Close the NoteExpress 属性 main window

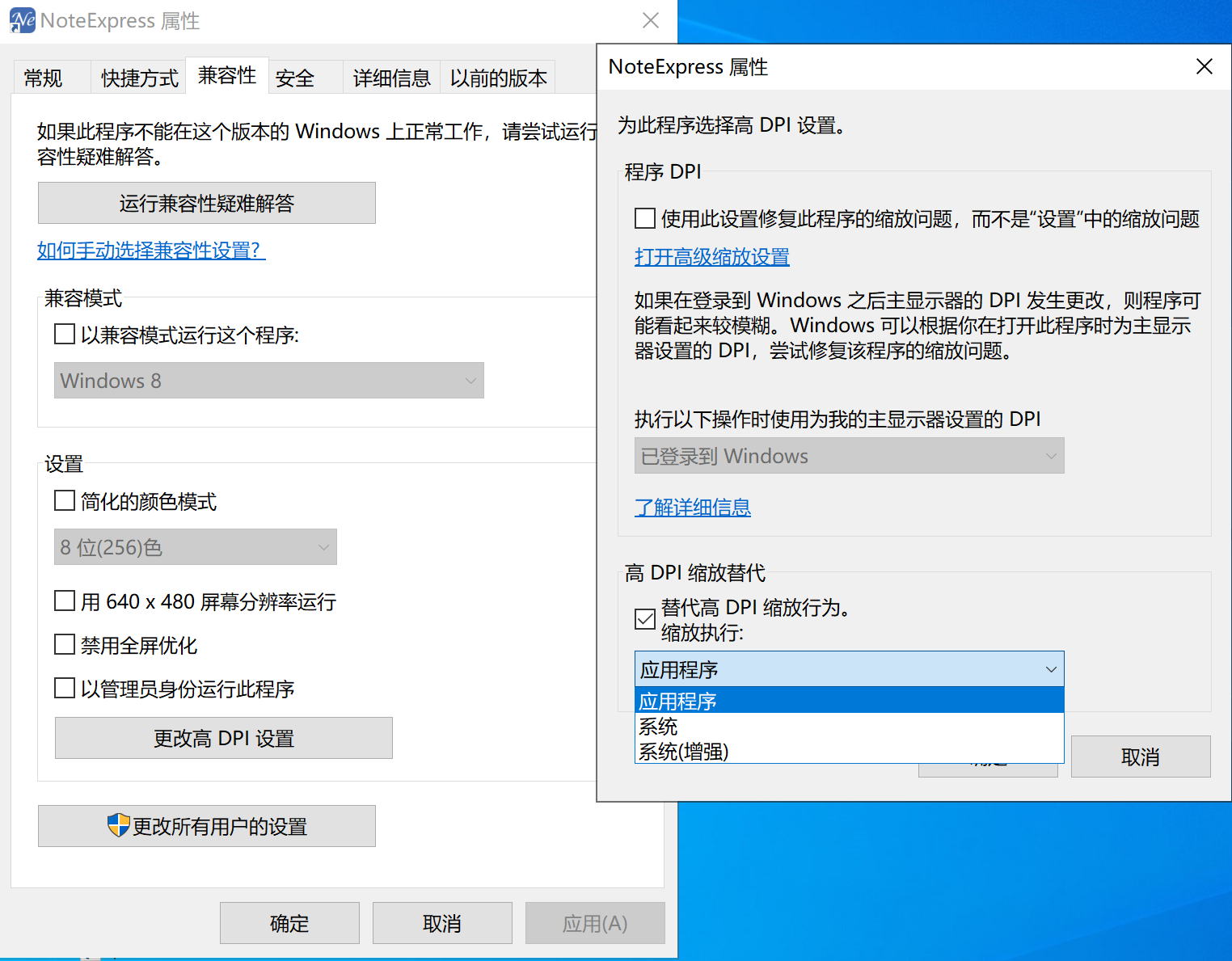651,20
